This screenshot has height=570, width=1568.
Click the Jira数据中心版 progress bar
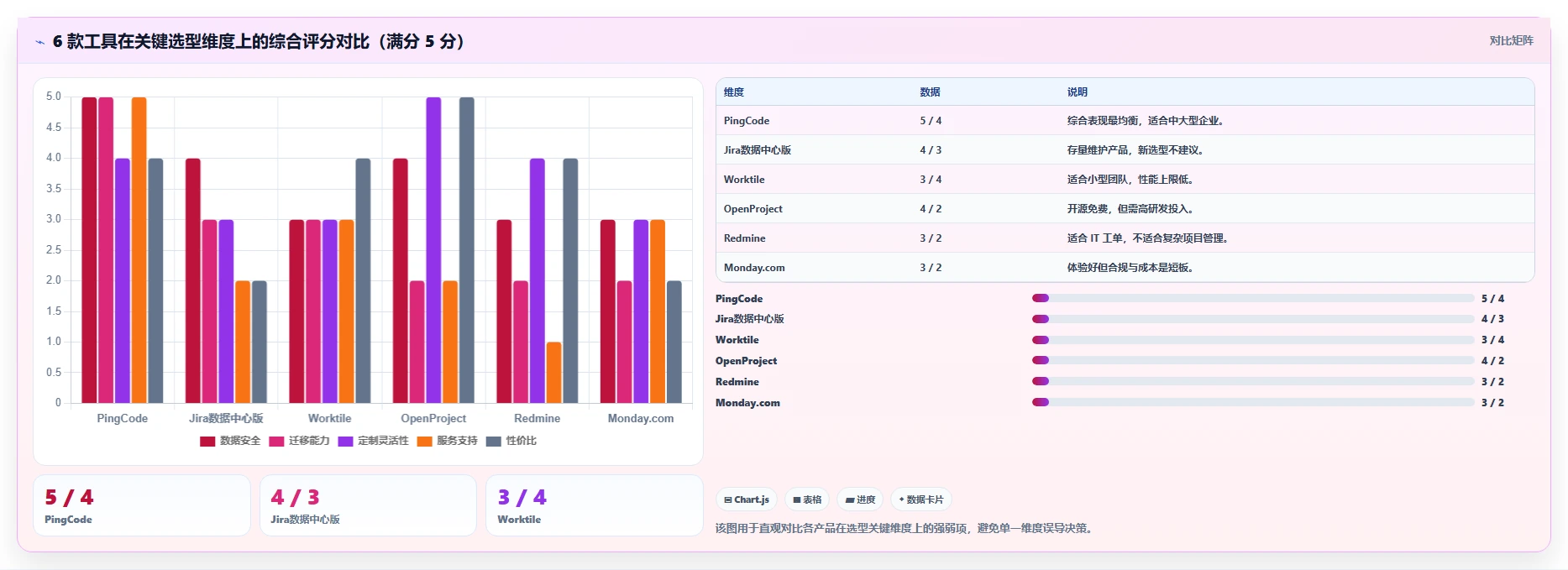point(1253,319)
